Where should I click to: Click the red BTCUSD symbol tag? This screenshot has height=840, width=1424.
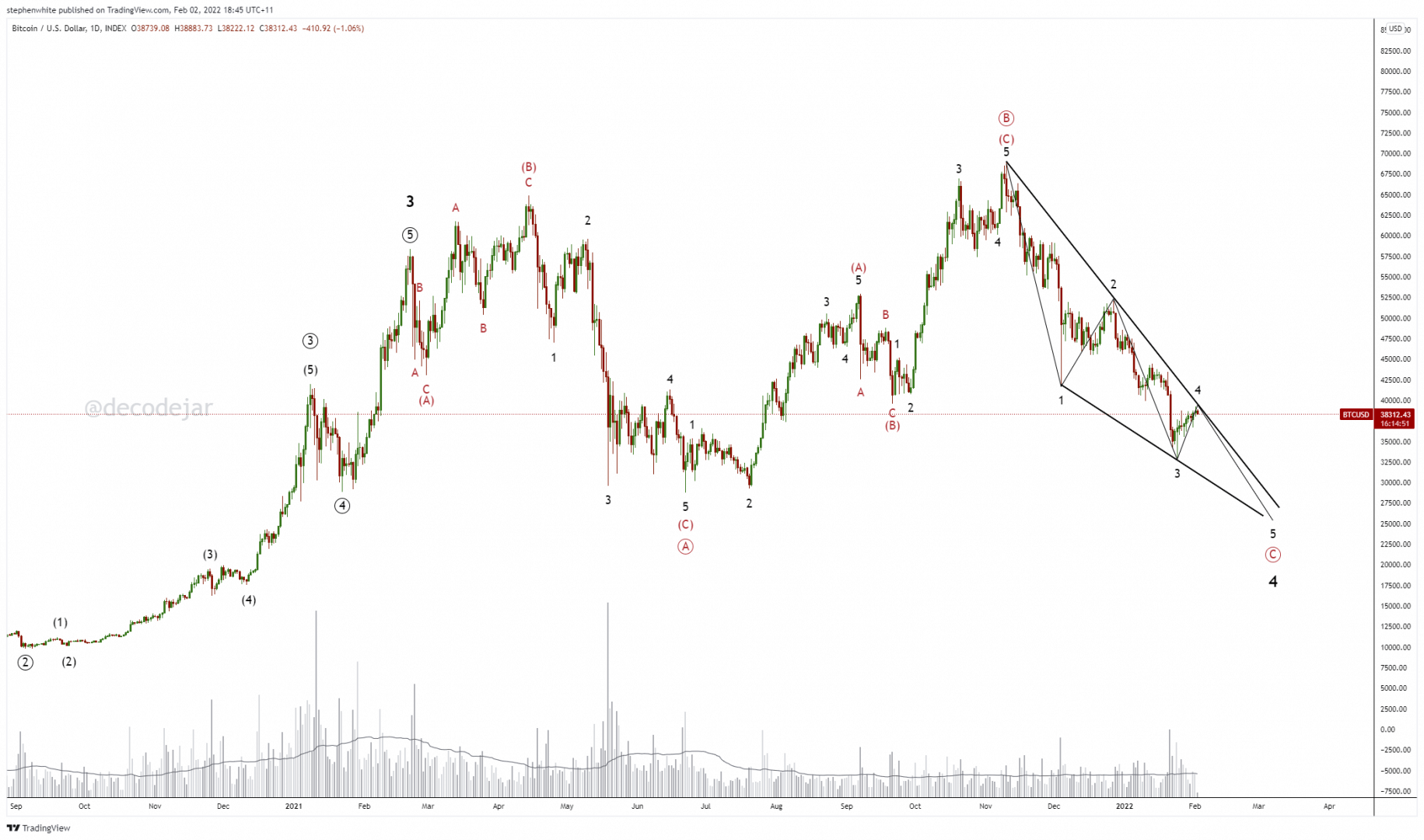click(x=1356, y=415)
